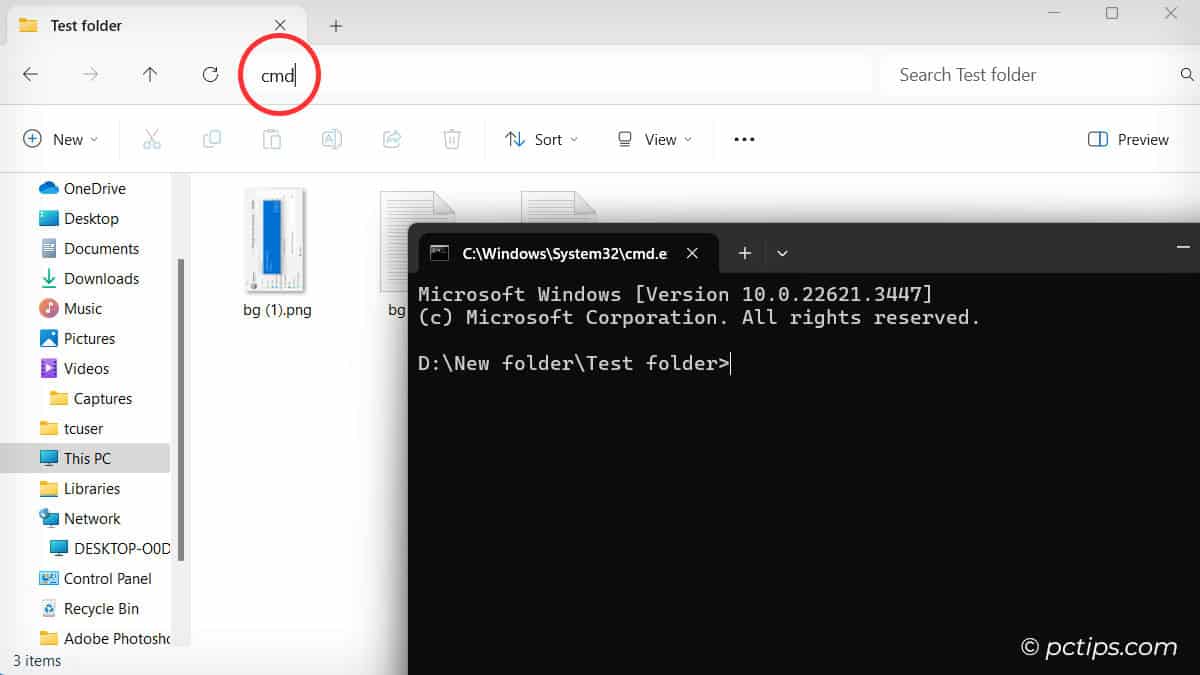This screenshot has height=675, width=1200.
Task: Toggle the Preview pane
Action: tap(1128, 140)
